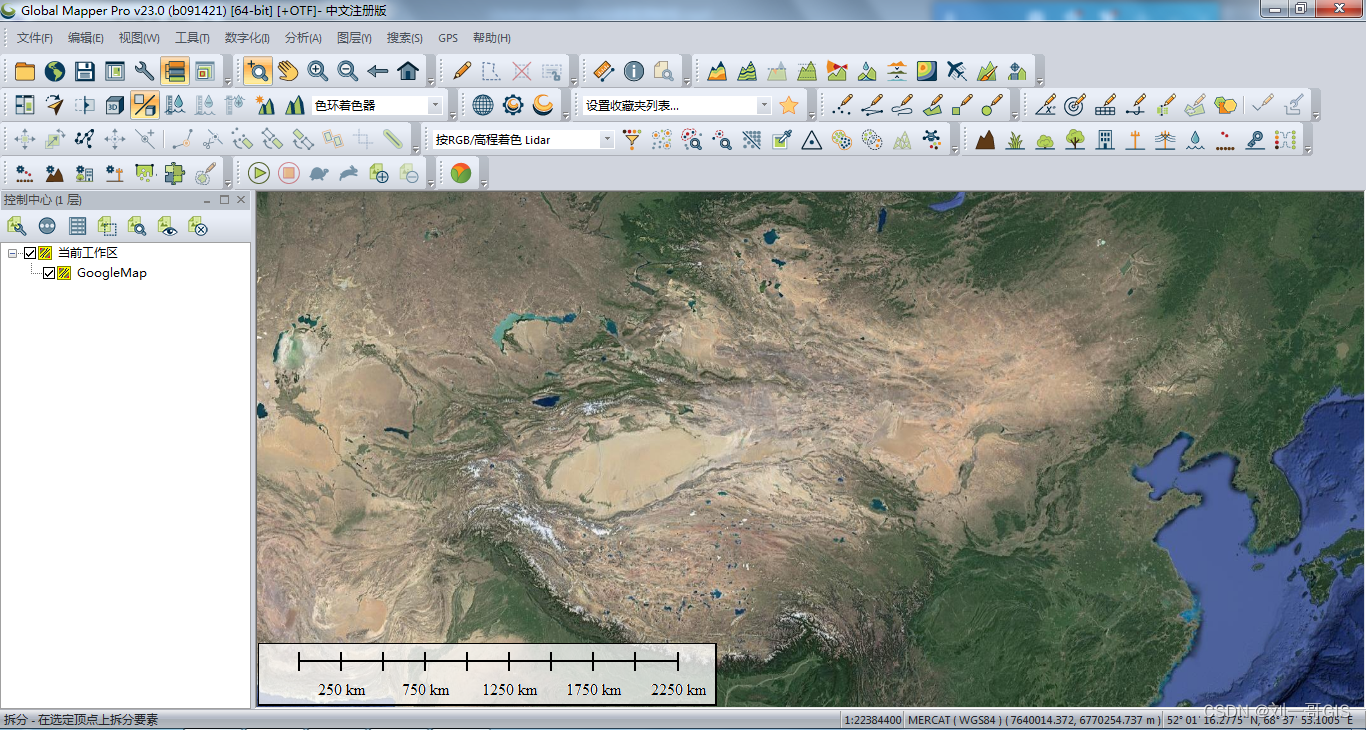Open the 图层(Y) menu
1366x730 pixels.
coord(354,38)
